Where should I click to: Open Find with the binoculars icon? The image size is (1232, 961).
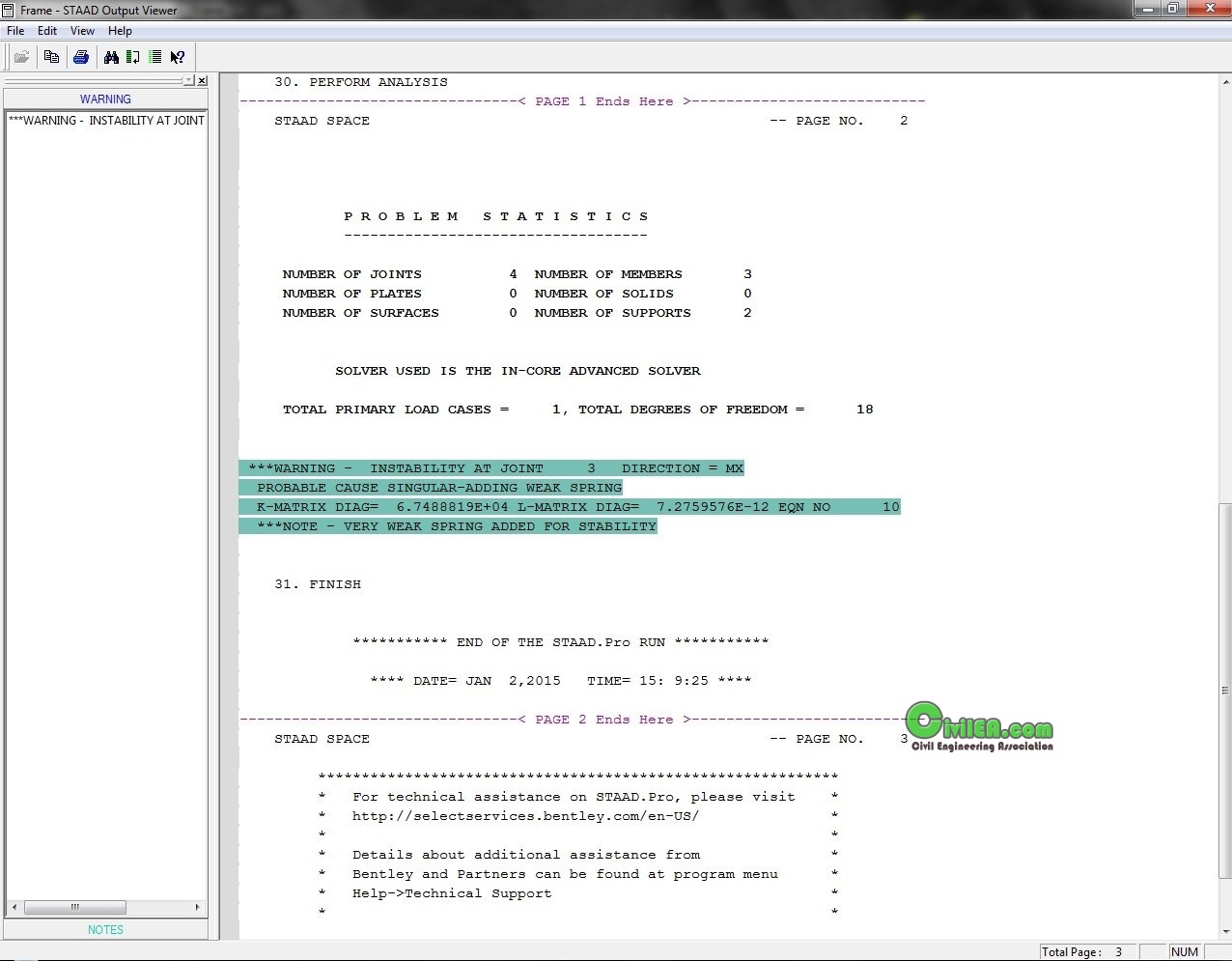pyautogui.click(x=111, y=57)
